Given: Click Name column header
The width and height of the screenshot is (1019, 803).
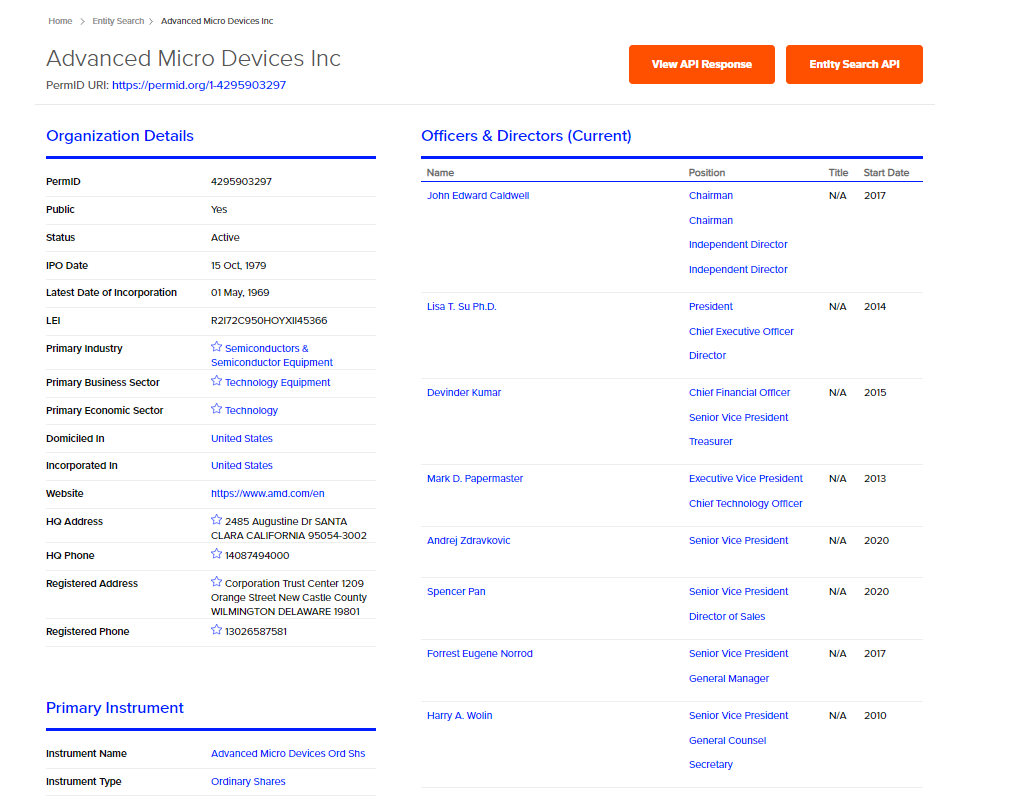Looking at the screenshot, I should coord(441,173).
